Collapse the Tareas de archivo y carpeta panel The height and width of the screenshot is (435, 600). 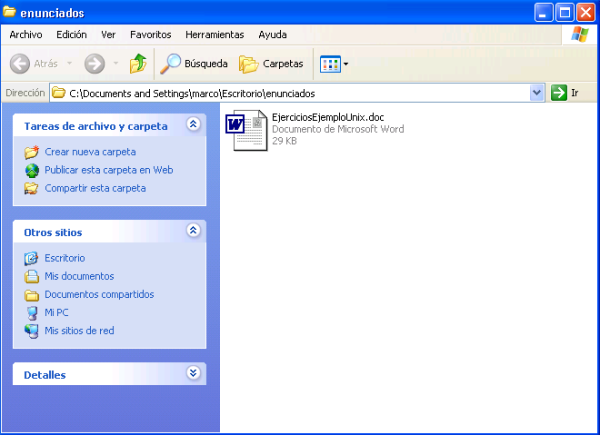click(193, 126)
